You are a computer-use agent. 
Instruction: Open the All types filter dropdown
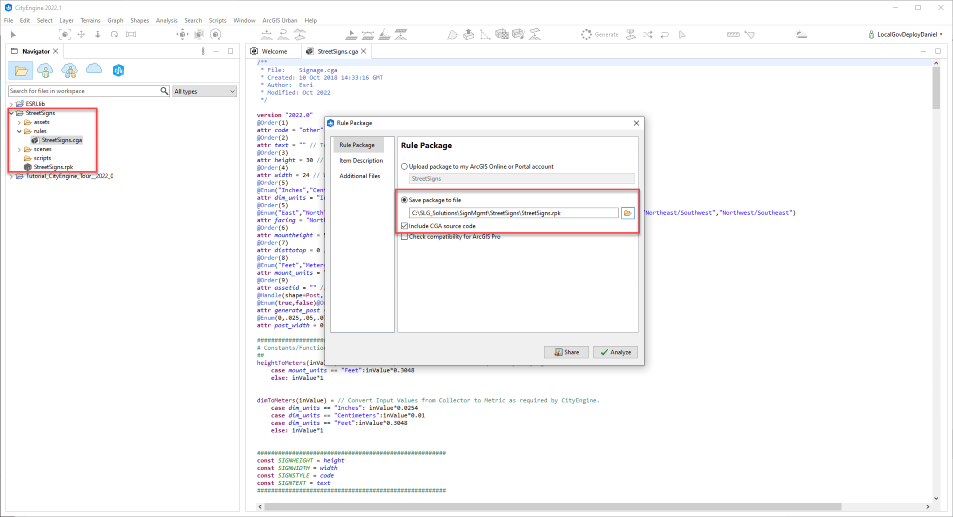204,91
